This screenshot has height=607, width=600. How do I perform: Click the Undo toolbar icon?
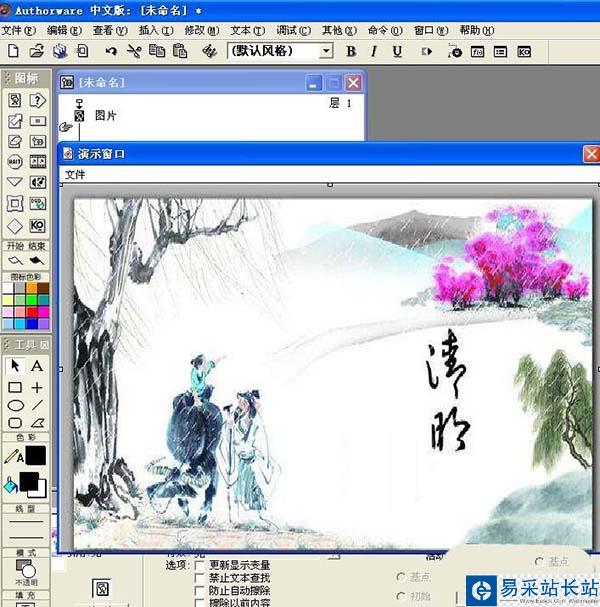[x=111, y=51]
